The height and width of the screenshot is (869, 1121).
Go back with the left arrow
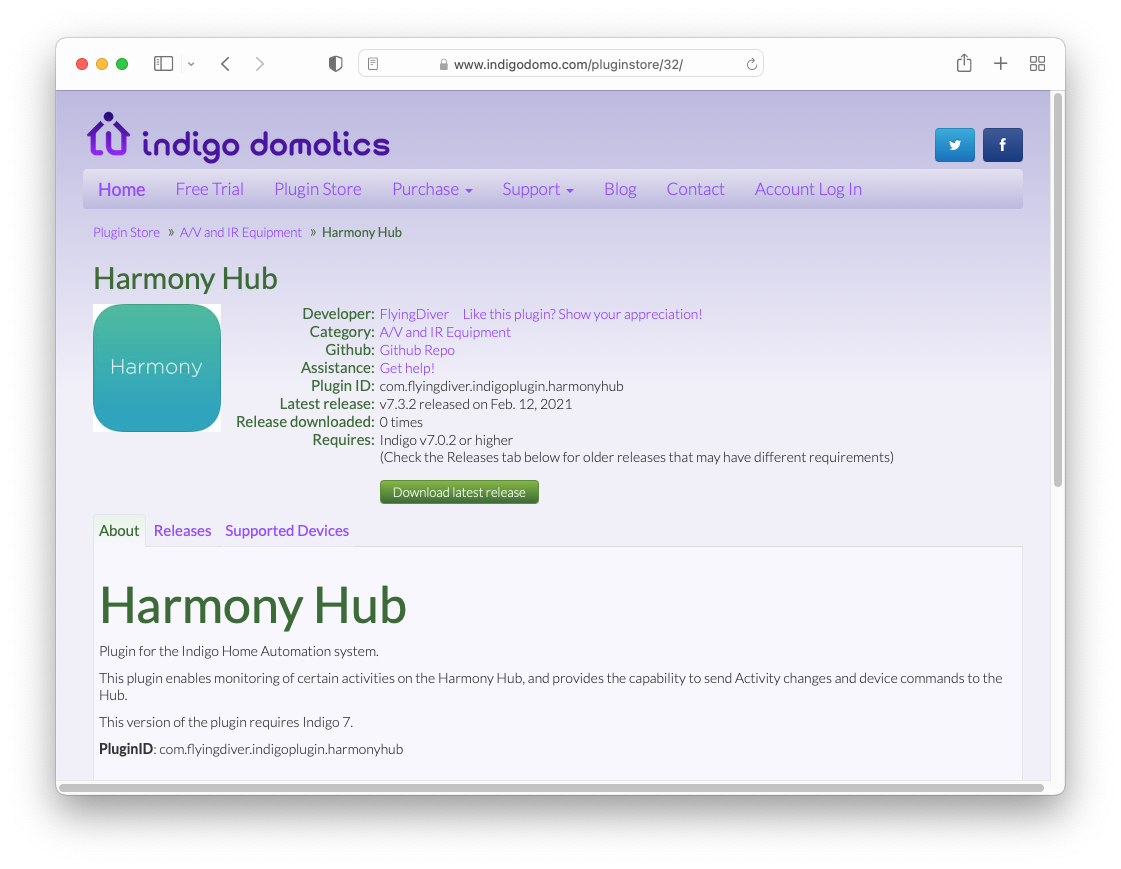tap(225, 64)
